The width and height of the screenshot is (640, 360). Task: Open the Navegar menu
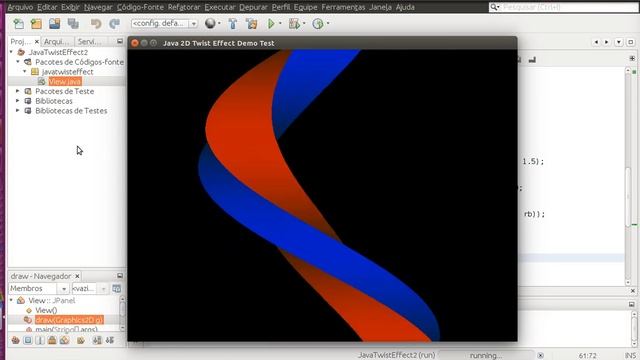(x=98, y=7)
